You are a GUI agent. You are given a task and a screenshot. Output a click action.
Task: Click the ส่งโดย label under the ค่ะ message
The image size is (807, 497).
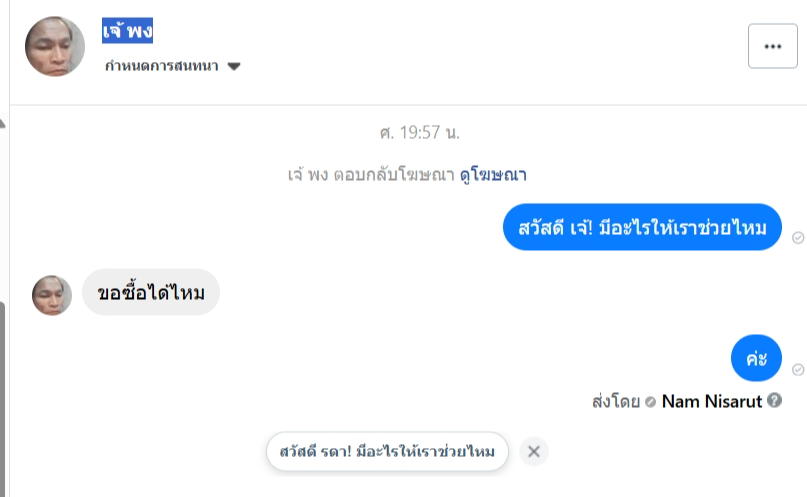coord(616,402)
